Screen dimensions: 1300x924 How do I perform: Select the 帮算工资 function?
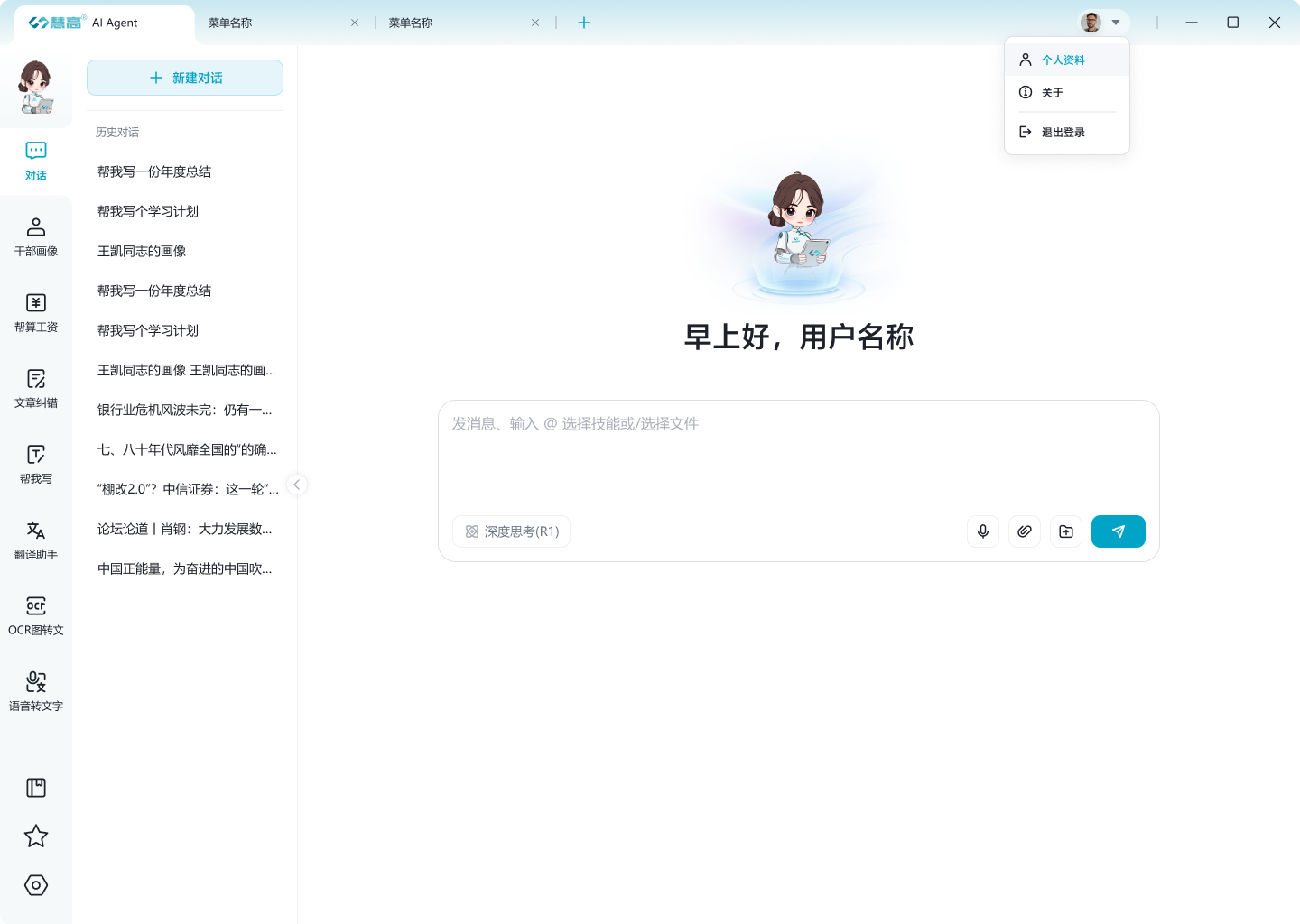[x=35, y=311]
